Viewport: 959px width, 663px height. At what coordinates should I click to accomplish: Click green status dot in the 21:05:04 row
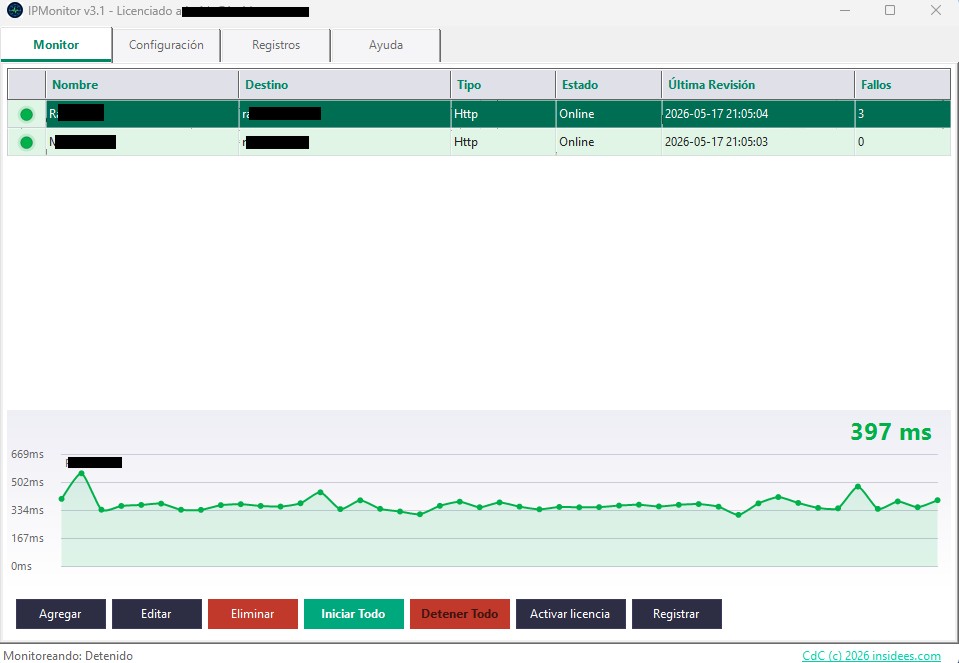click(x=26, y=114)
